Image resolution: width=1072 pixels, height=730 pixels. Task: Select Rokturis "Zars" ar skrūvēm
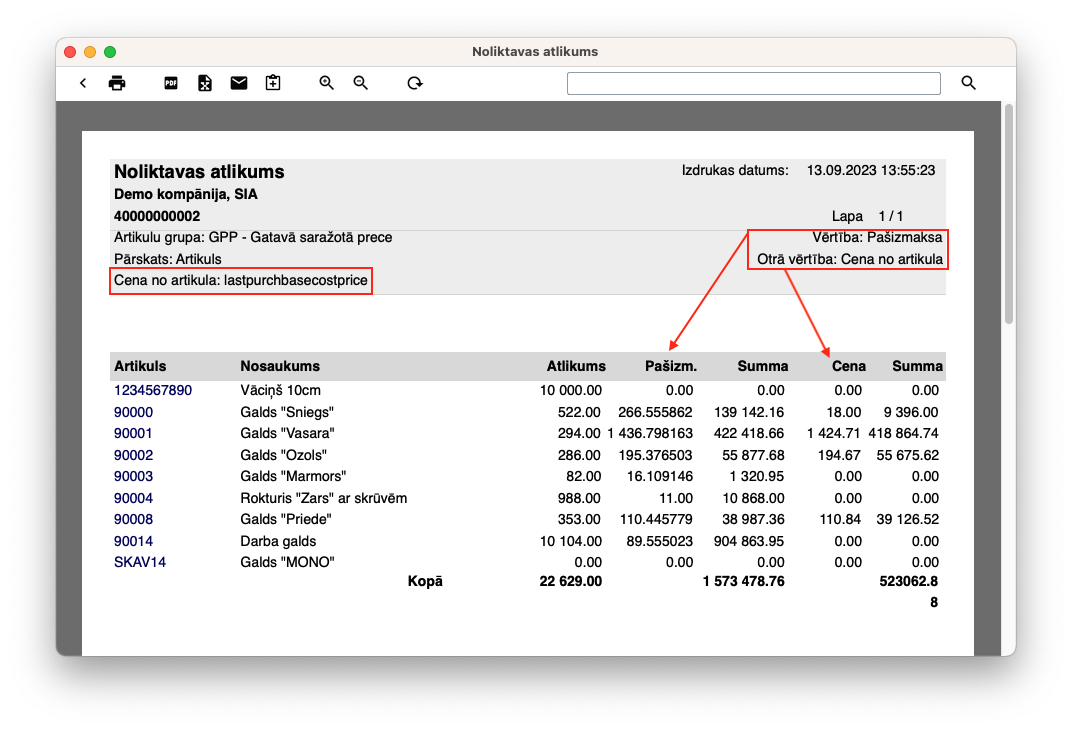[324, 498]
